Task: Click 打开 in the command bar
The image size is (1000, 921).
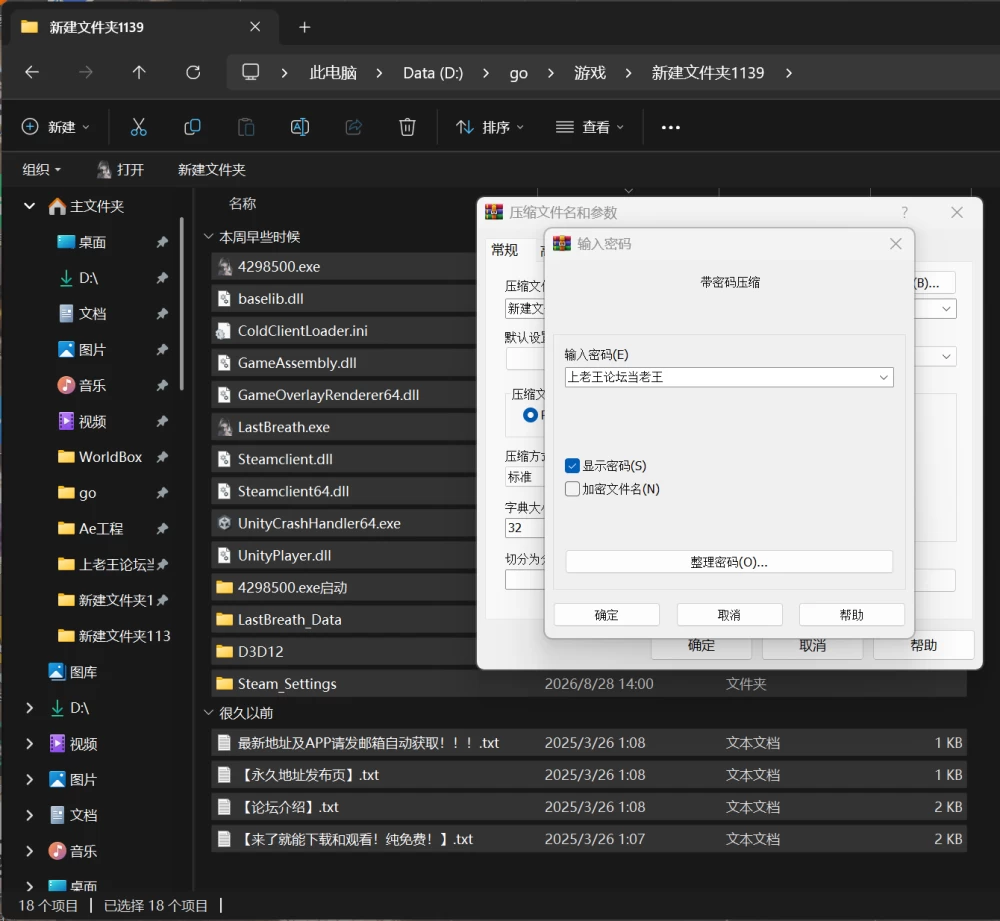Action: pos(121,169)
